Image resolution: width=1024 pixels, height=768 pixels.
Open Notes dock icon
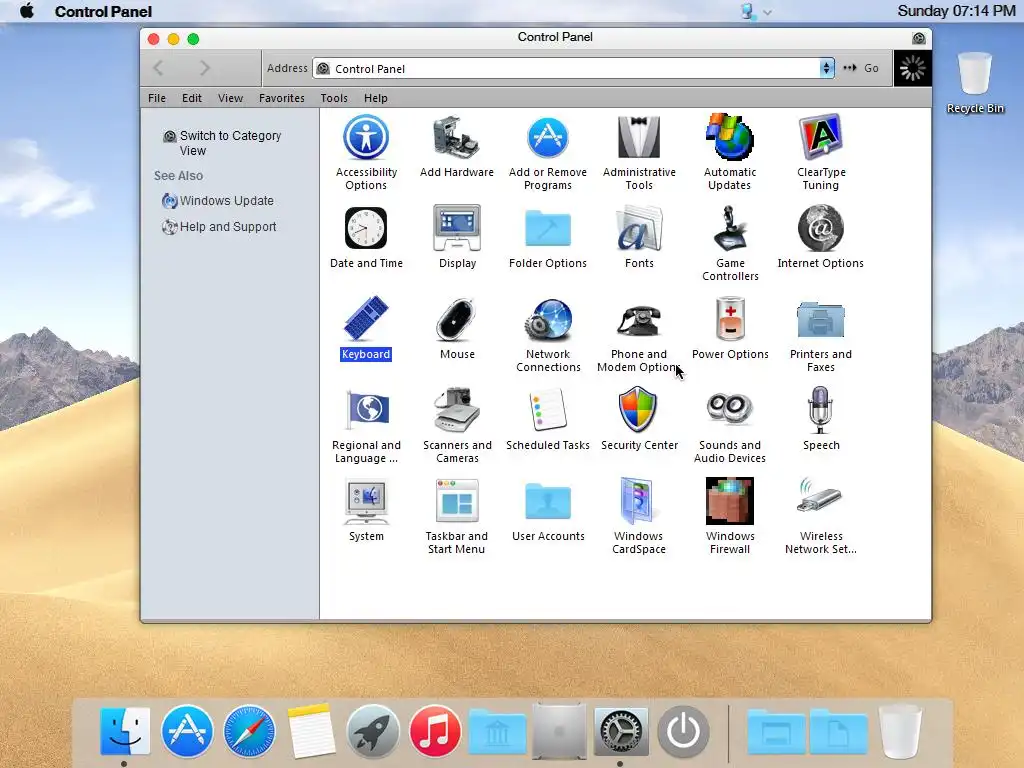click(311, 731)
